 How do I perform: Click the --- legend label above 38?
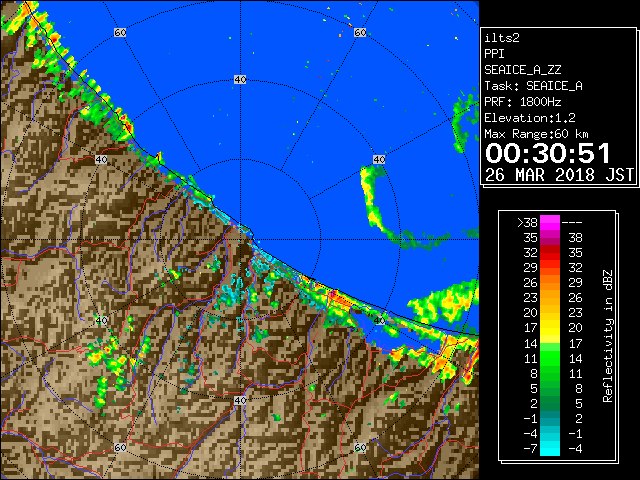point(572,223)
